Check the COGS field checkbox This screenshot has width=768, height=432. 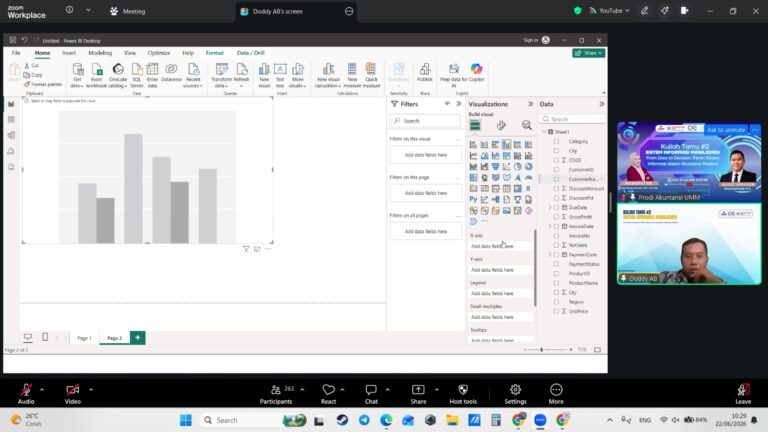pyautogui.click(x=556, y=160)
